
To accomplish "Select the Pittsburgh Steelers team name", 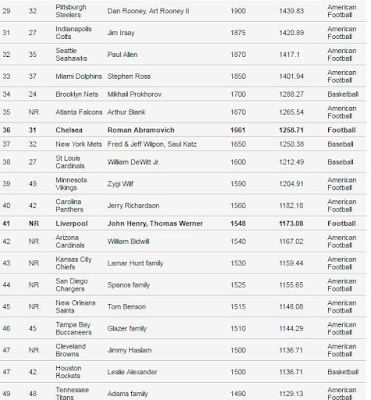I will (x=71, y=11).
